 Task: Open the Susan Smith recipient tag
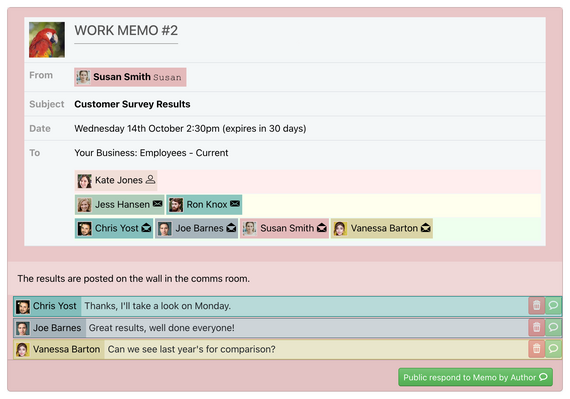coord(284,228)
